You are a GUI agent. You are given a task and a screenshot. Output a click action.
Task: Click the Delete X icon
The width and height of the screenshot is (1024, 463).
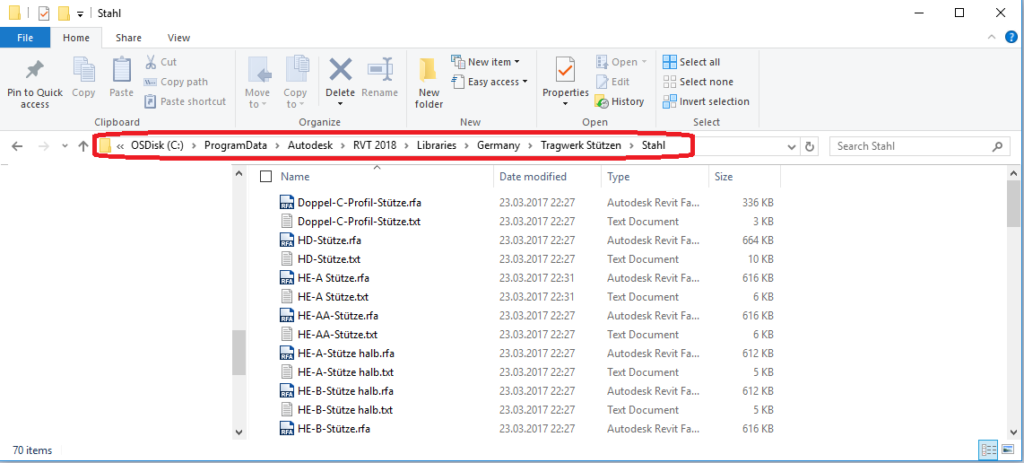[340, 69]
